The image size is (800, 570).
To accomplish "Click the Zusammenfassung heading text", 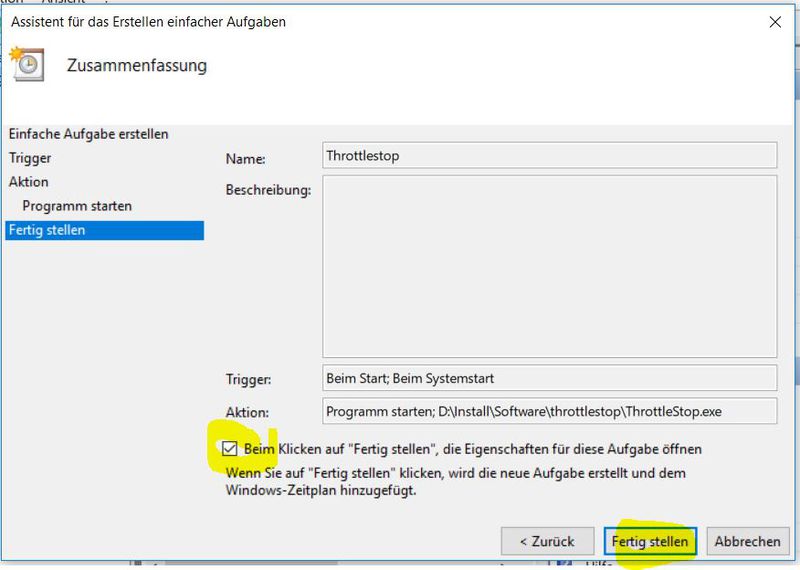I will pos(137,65).
